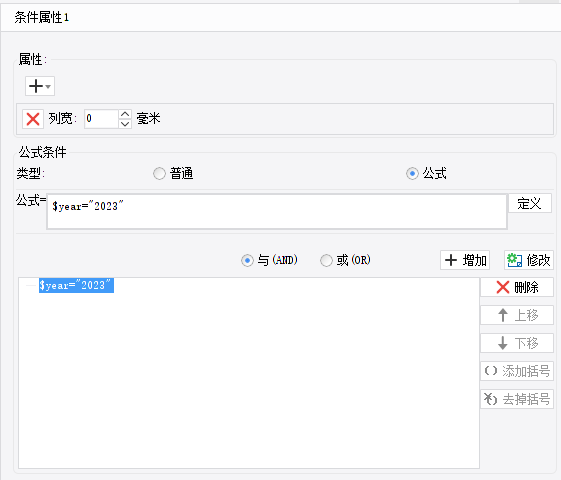Increase the column width value
The image size is (561, 480).
125,114
